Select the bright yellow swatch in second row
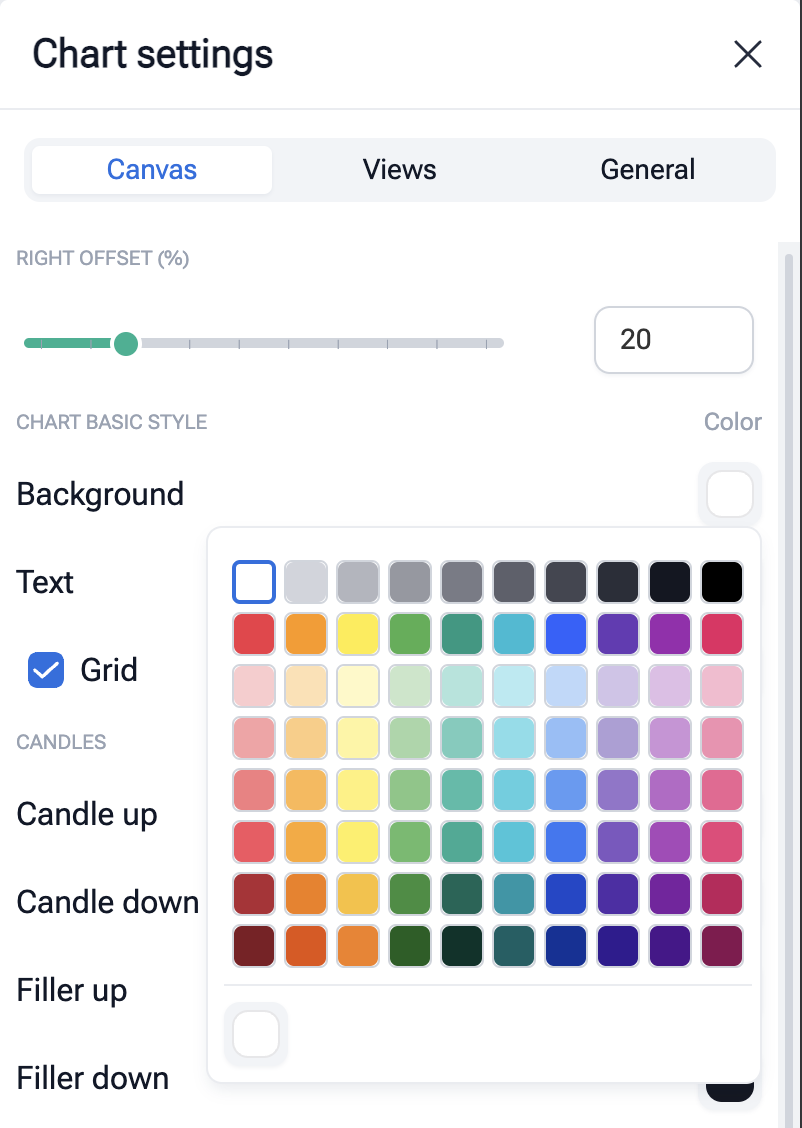 tap(358, 633)
